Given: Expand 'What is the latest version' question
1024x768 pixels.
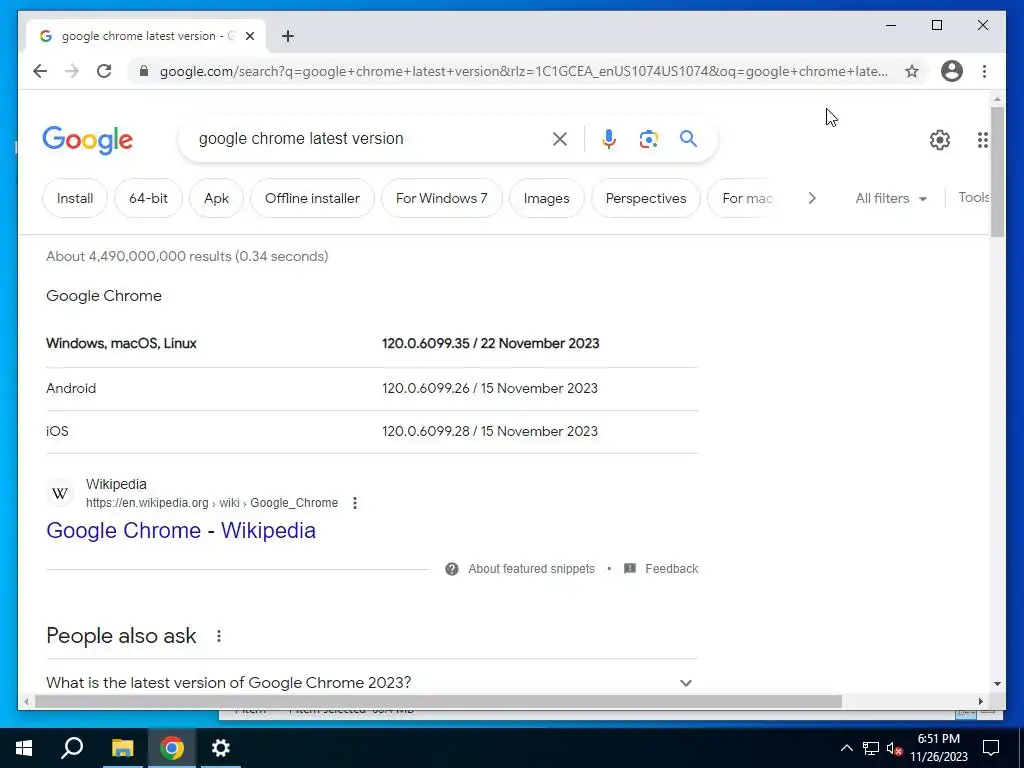Looking at the screenshot, I should 372,682.
